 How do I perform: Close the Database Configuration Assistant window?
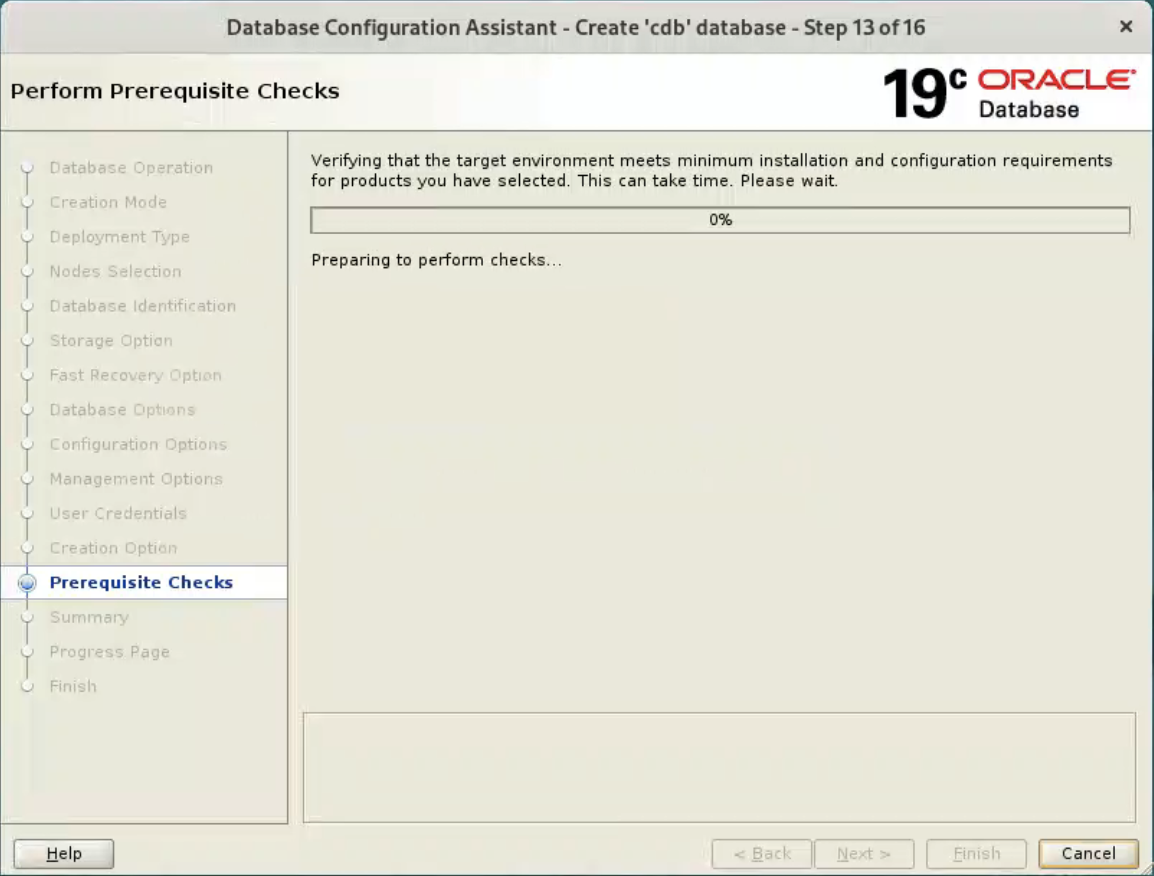pyautogui.click(x=1125, y=27)
